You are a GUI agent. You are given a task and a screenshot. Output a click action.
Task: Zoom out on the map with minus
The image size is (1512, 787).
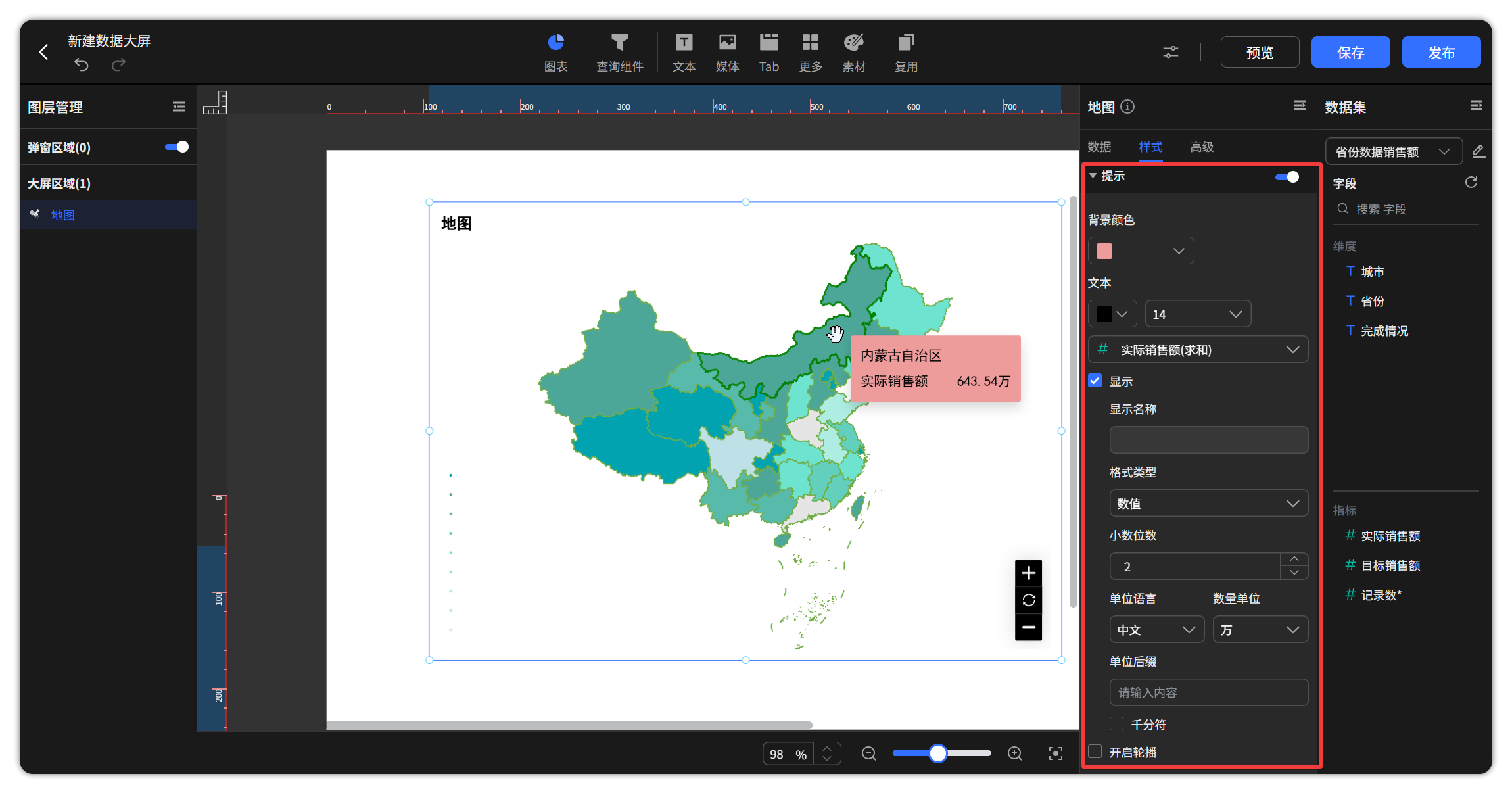tap(1028, 627)
